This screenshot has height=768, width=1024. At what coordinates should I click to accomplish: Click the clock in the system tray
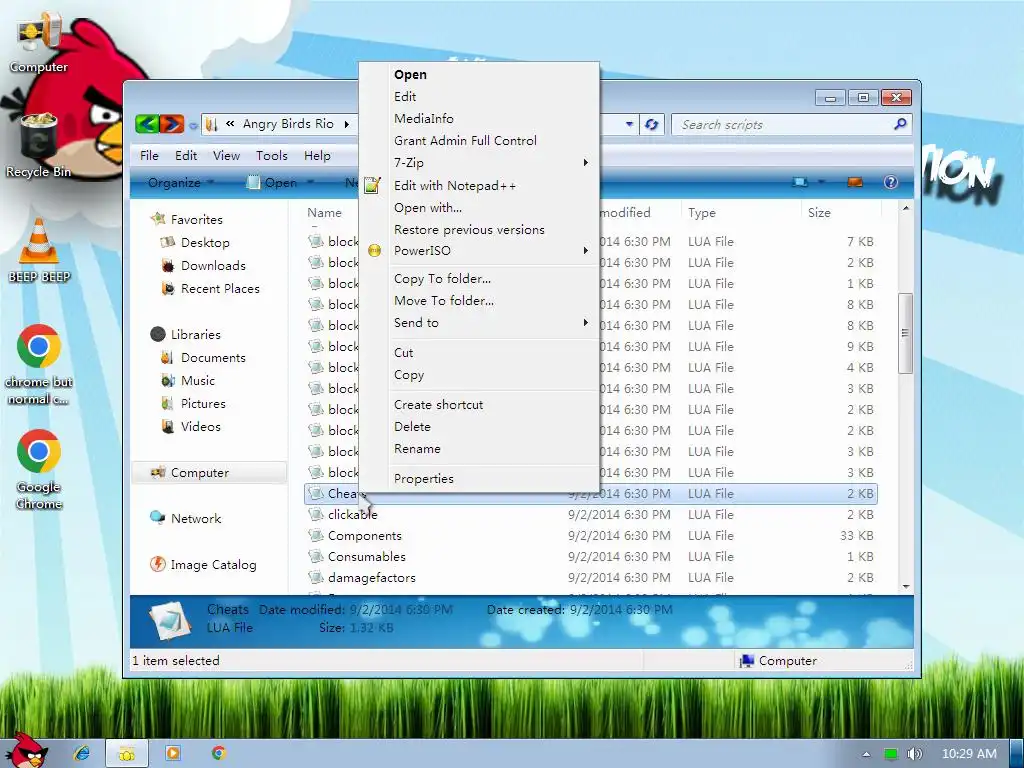coord(969,754)
